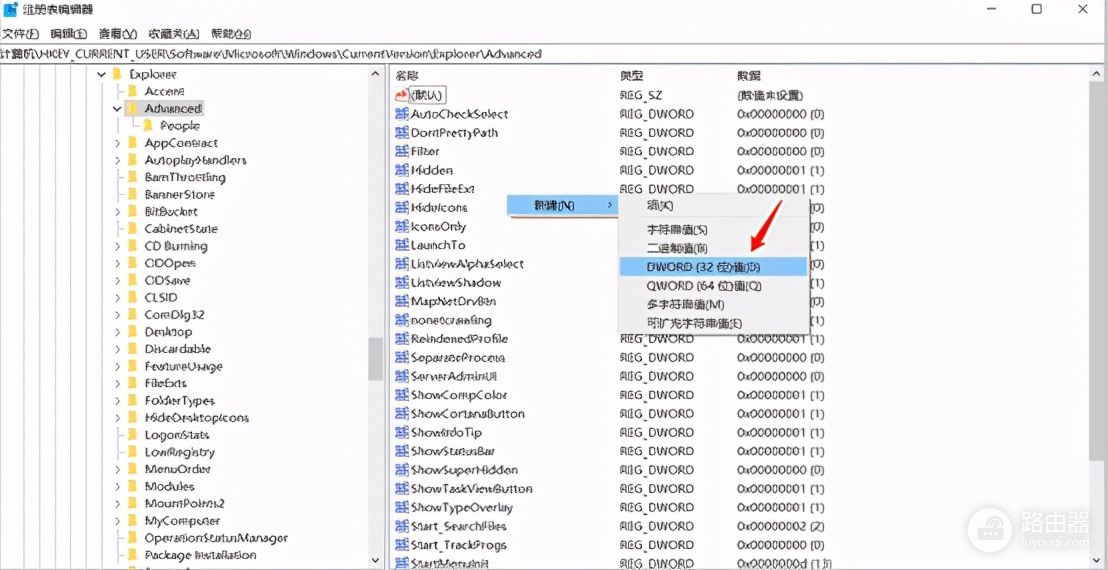Click the folder icon beside People key
The width and height of the screenshot is (1108, 570).
(x=148, y=126)
